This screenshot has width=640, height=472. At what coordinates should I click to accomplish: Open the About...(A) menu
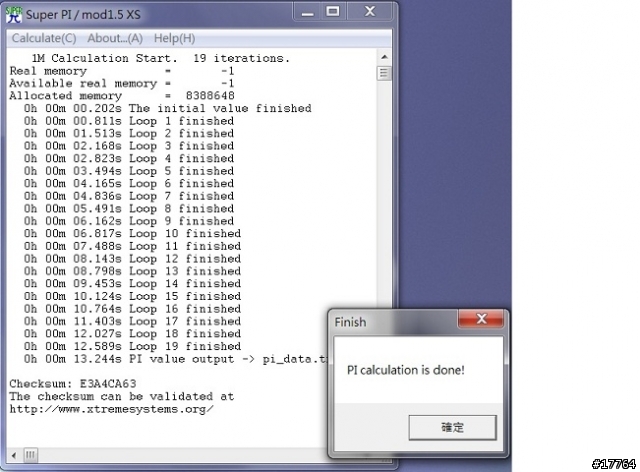115,38
